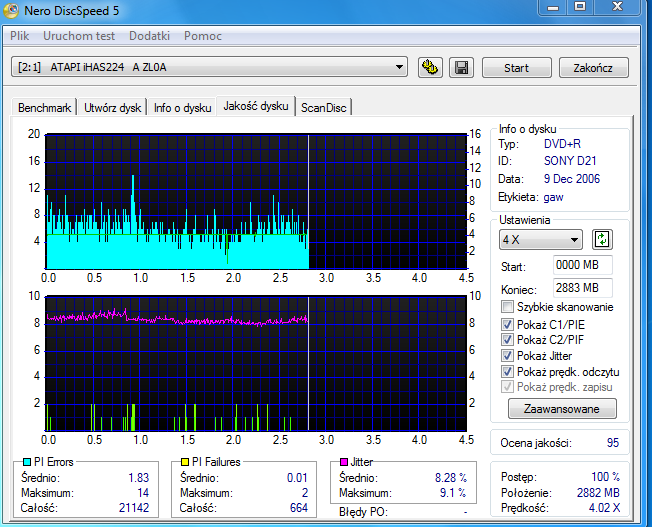Click the Etykieta value gaw
Screen dimensions: 652x527
(553, 197)
